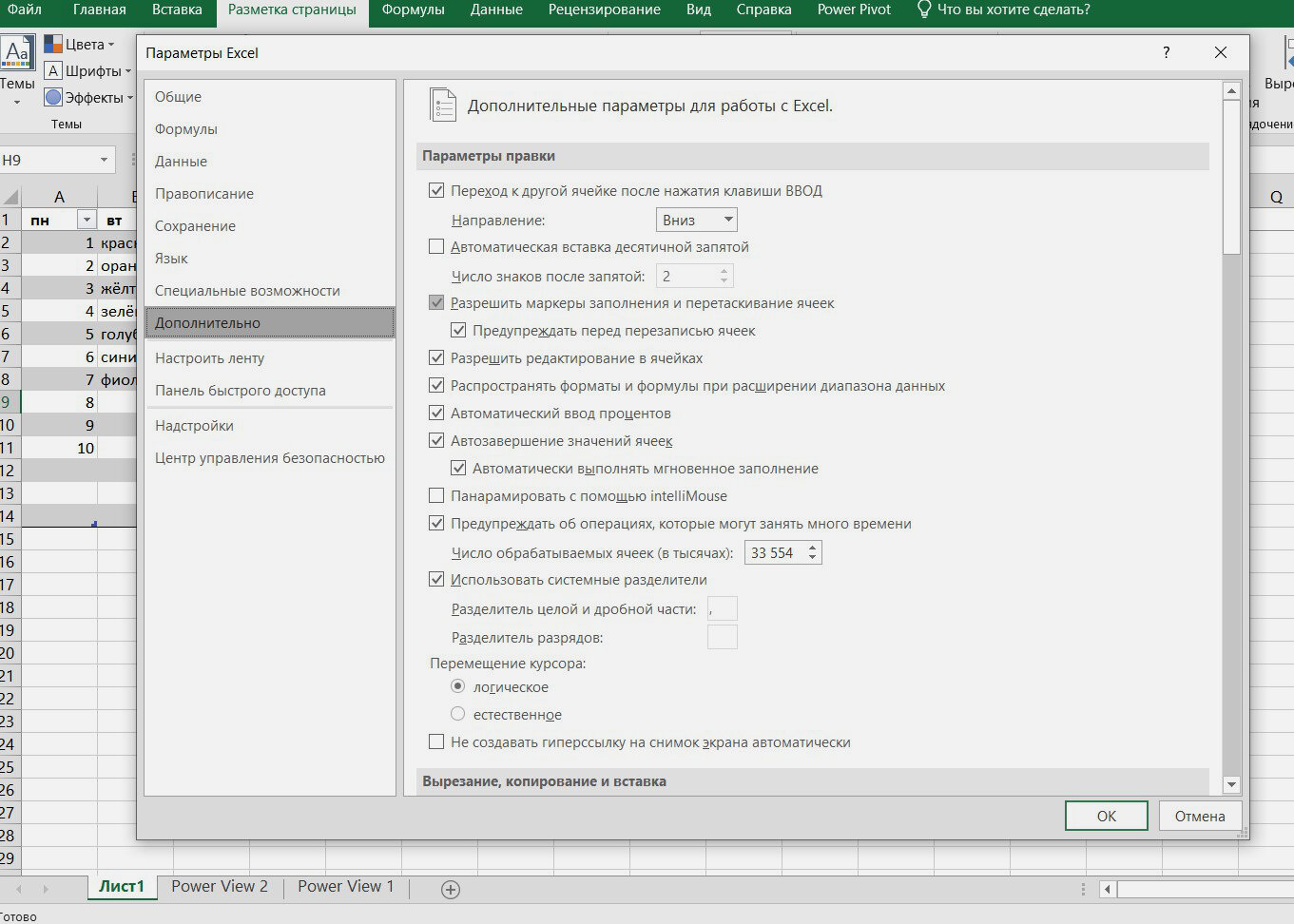Select 'Центр управления безопасностью' category

coord(270,458)
